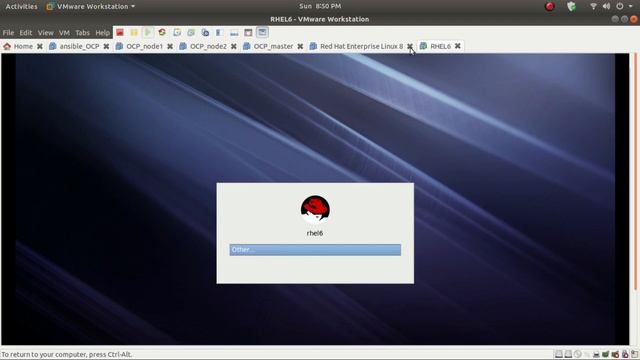Click the orange vertical scrollbar
640x360 pixels.
(x=635, y=171)
